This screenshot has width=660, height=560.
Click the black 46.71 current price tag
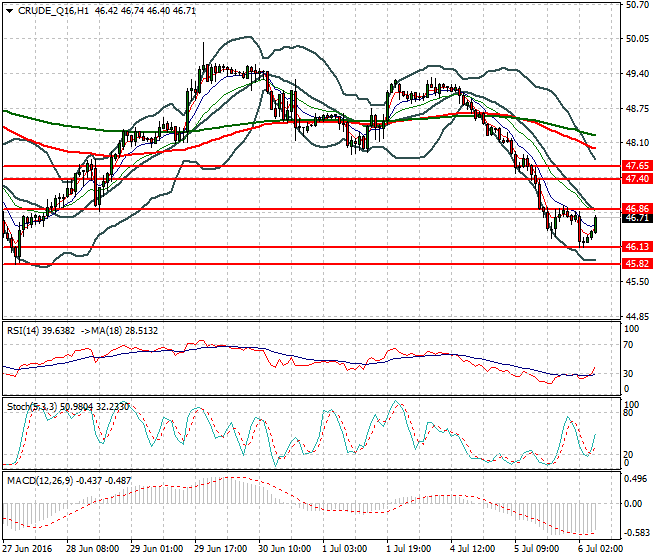click(637, 218)
